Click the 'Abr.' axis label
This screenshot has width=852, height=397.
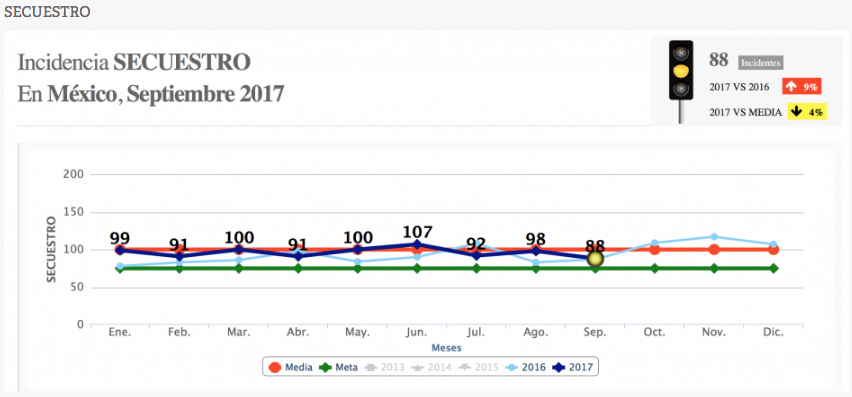298,332
